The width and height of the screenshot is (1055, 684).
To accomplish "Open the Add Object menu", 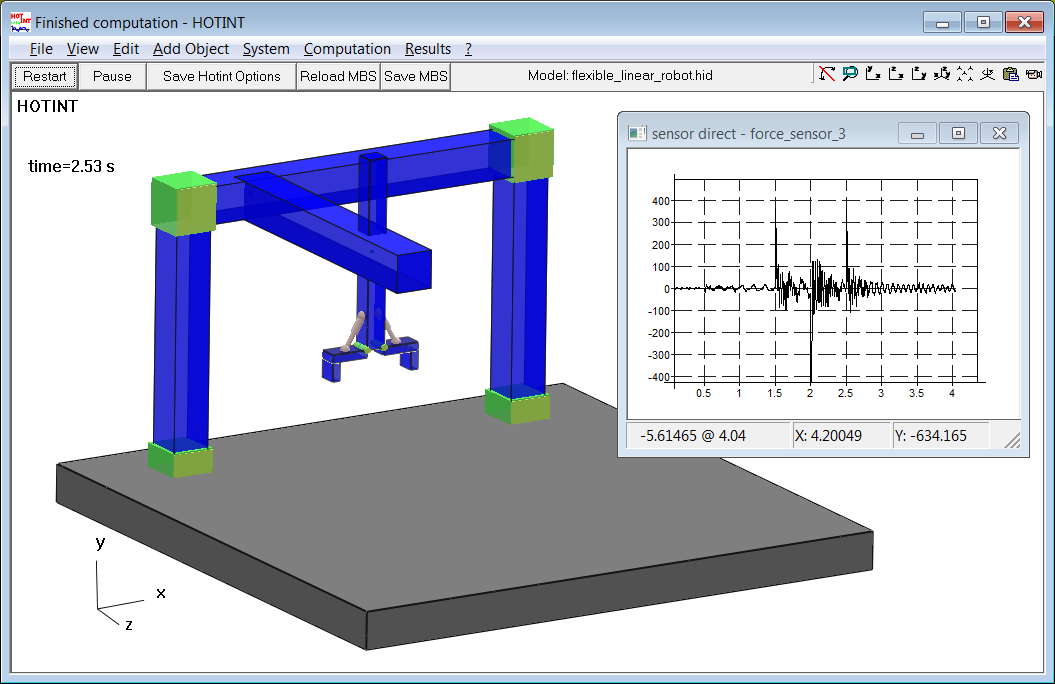I will [x=191, y=49].
